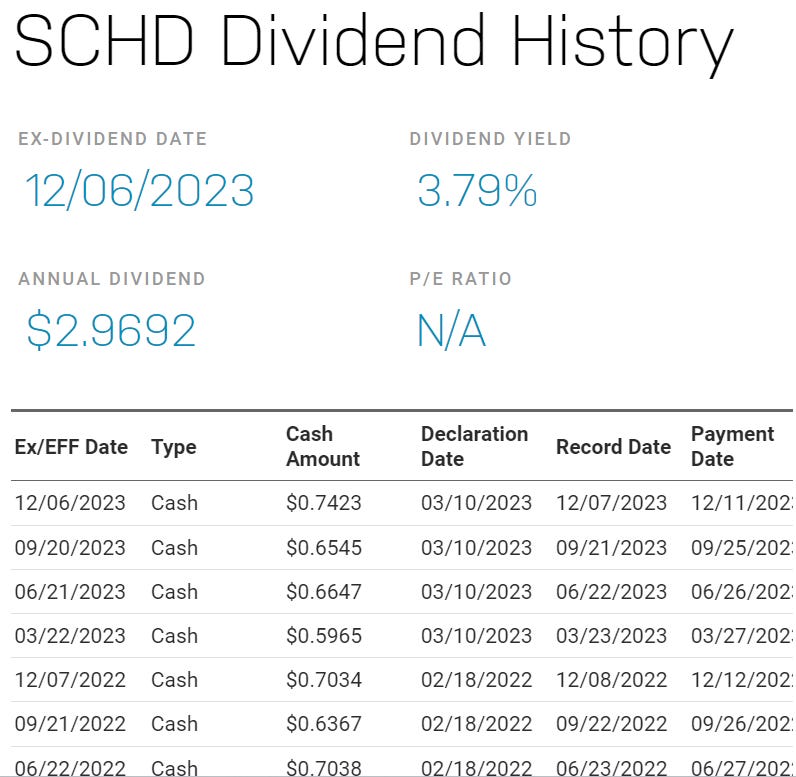Click ex date 09/21/2022
The height and width of the screenshot is (777, 796).
click(x=70, y=724)
